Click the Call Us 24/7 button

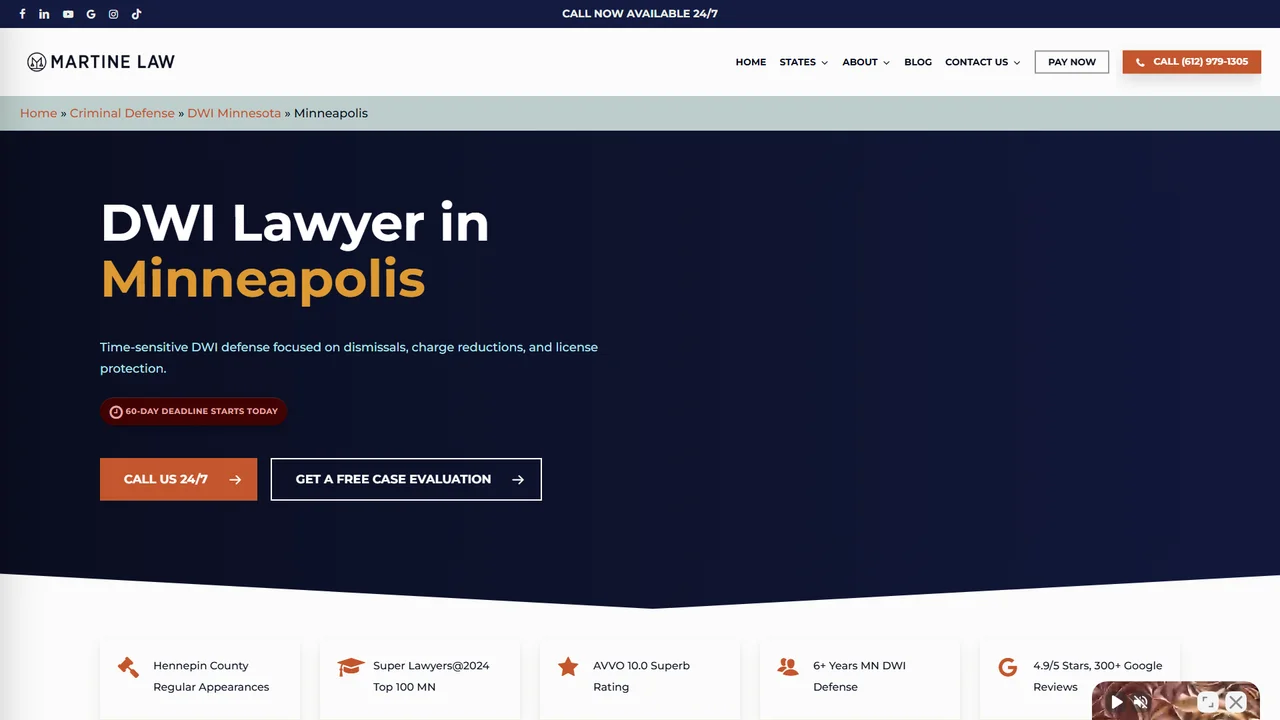pos(178,479)
